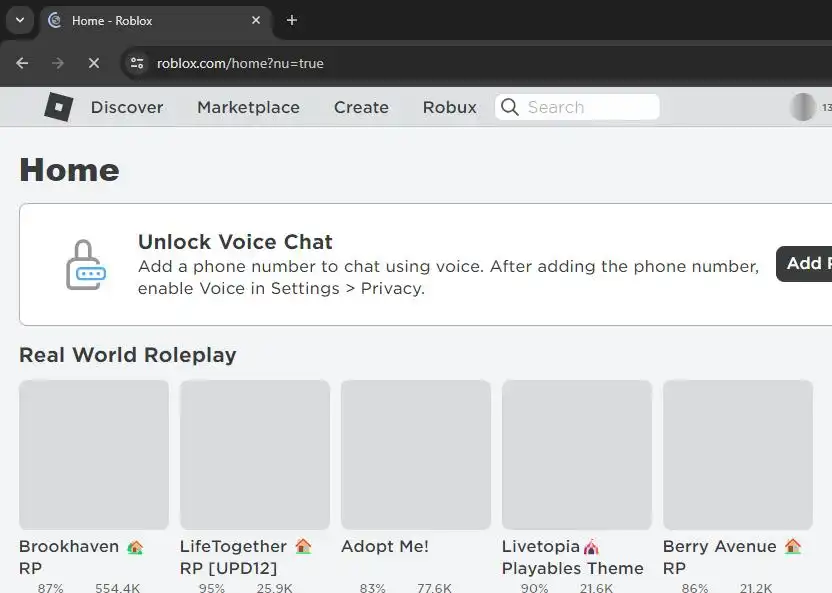This screenshot has height=593, width=832.
Task: Click LifeTogether 95% rating
Action: [212, 588]
